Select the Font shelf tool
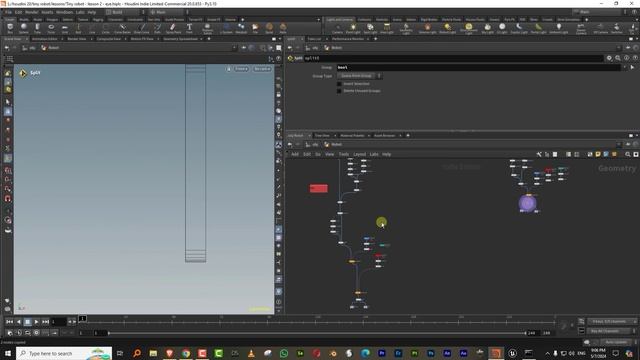640x360 pixels. [189, 28]
